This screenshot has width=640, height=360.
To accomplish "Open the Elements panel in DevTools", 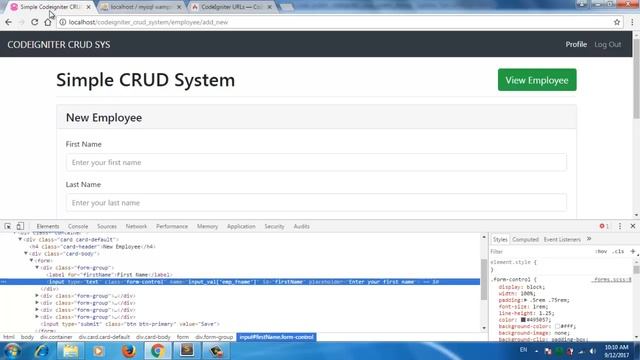I will click(48, 226).
